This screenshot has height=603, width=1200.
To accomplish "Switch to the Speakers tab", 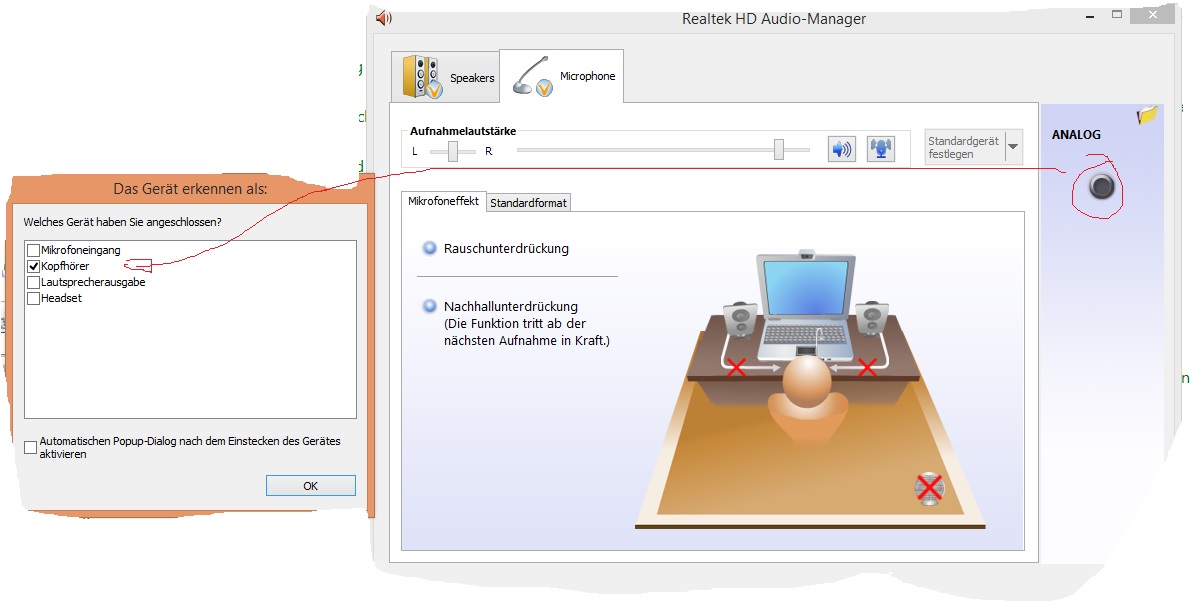I will click(445, 77).
